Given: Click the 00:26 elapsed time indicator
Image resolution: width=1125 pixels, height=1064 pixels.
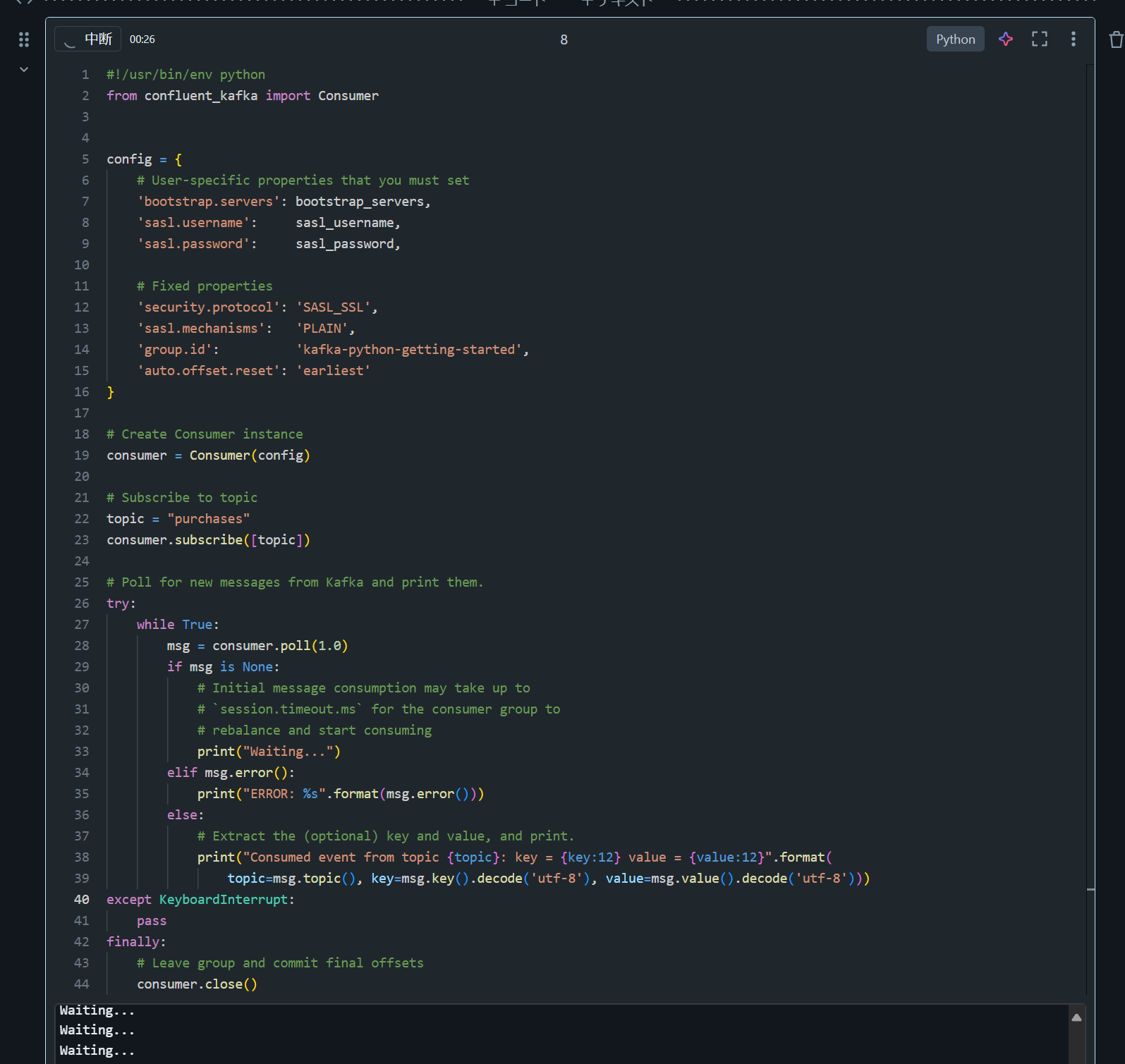Looking at the screenshot, I should click(142, 39).
